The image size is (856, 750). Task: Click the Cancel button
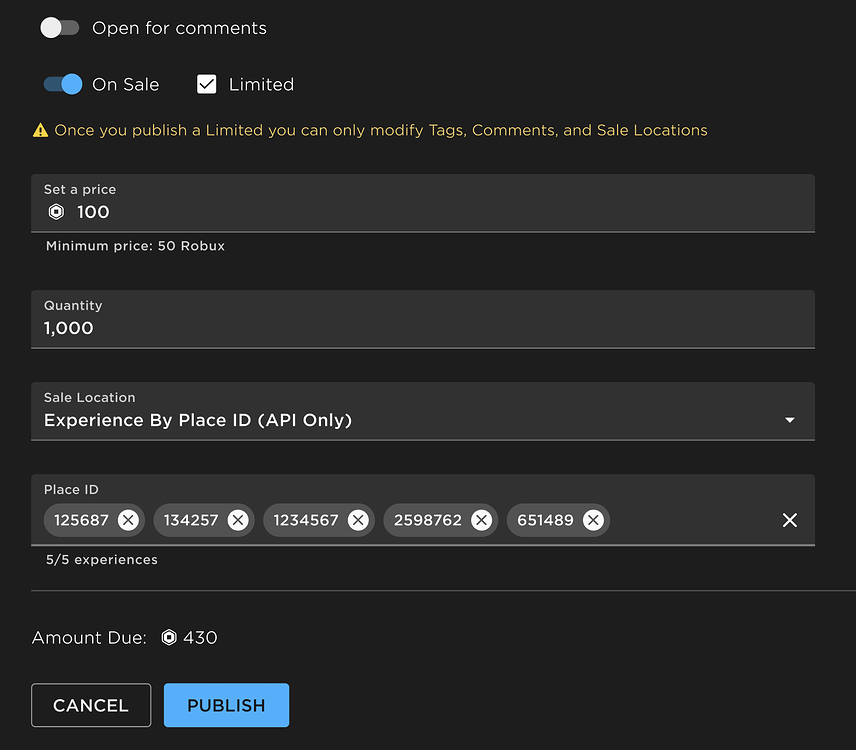pos(91,705)
